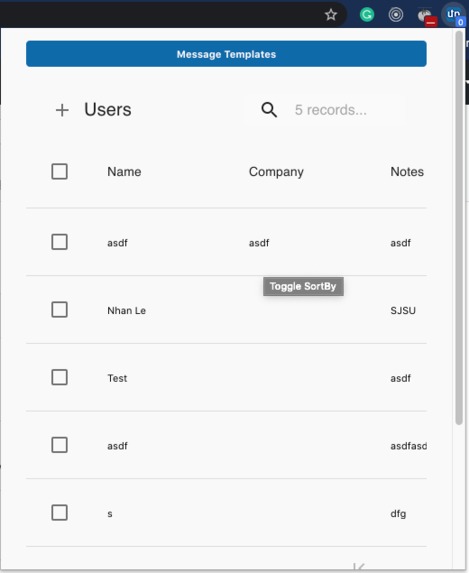Image resolution: width=469 pixels, height=573 pixels.
Task: Click the search magnifier icon
Action: pos(269,110)
